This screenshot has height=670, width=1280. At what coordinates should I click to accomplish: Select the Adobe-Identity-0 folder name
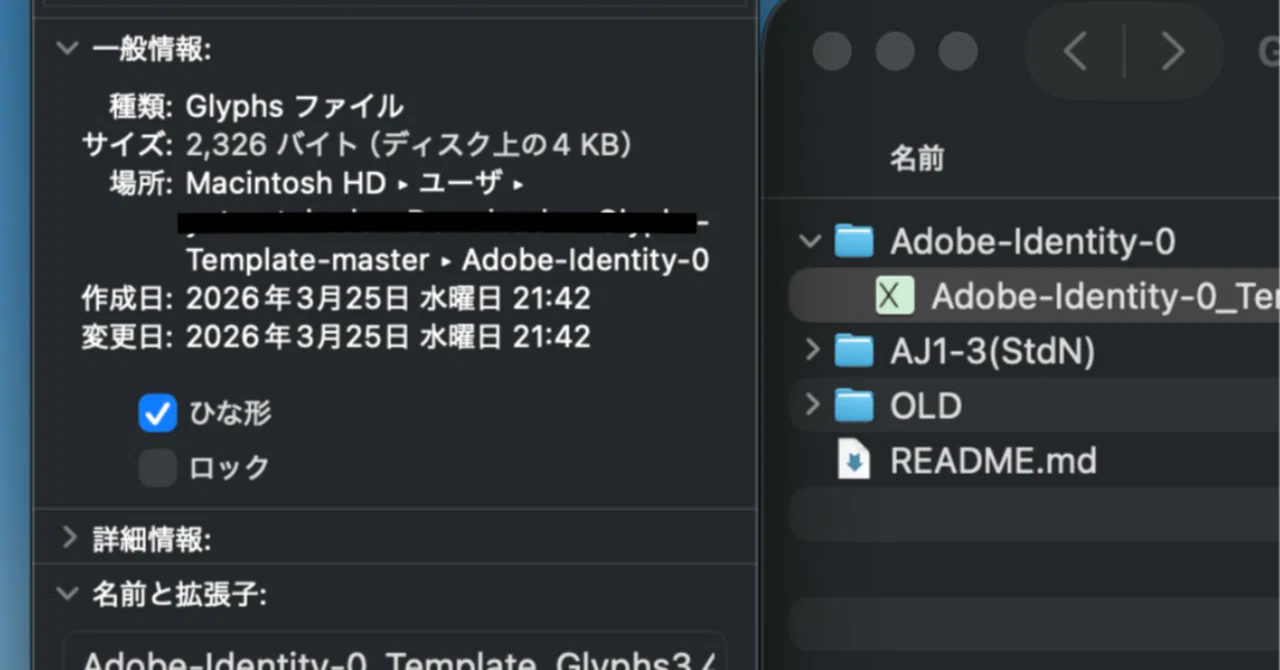pos(1032,241)
